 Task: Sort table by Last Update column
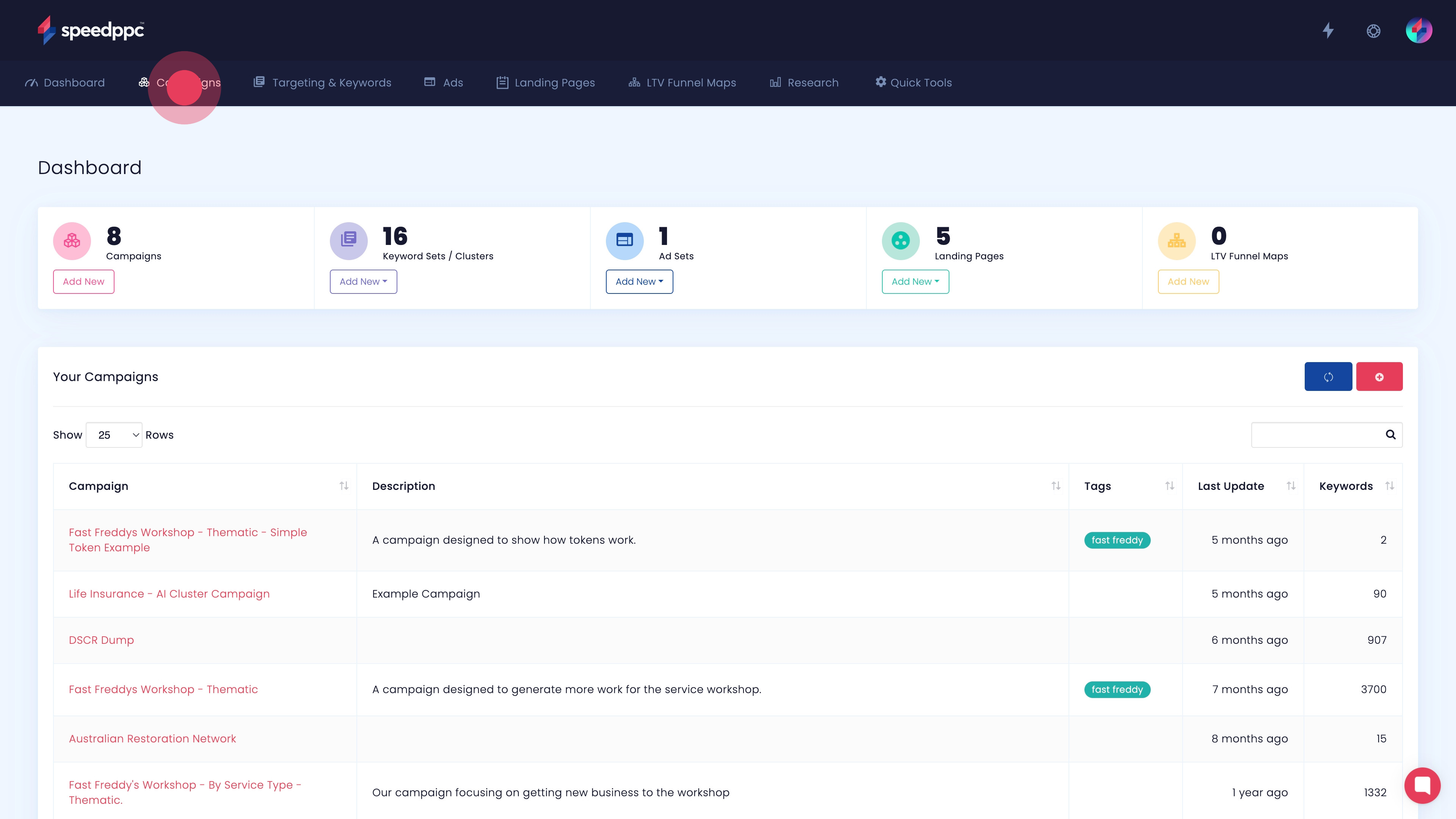coord(1291,485)
